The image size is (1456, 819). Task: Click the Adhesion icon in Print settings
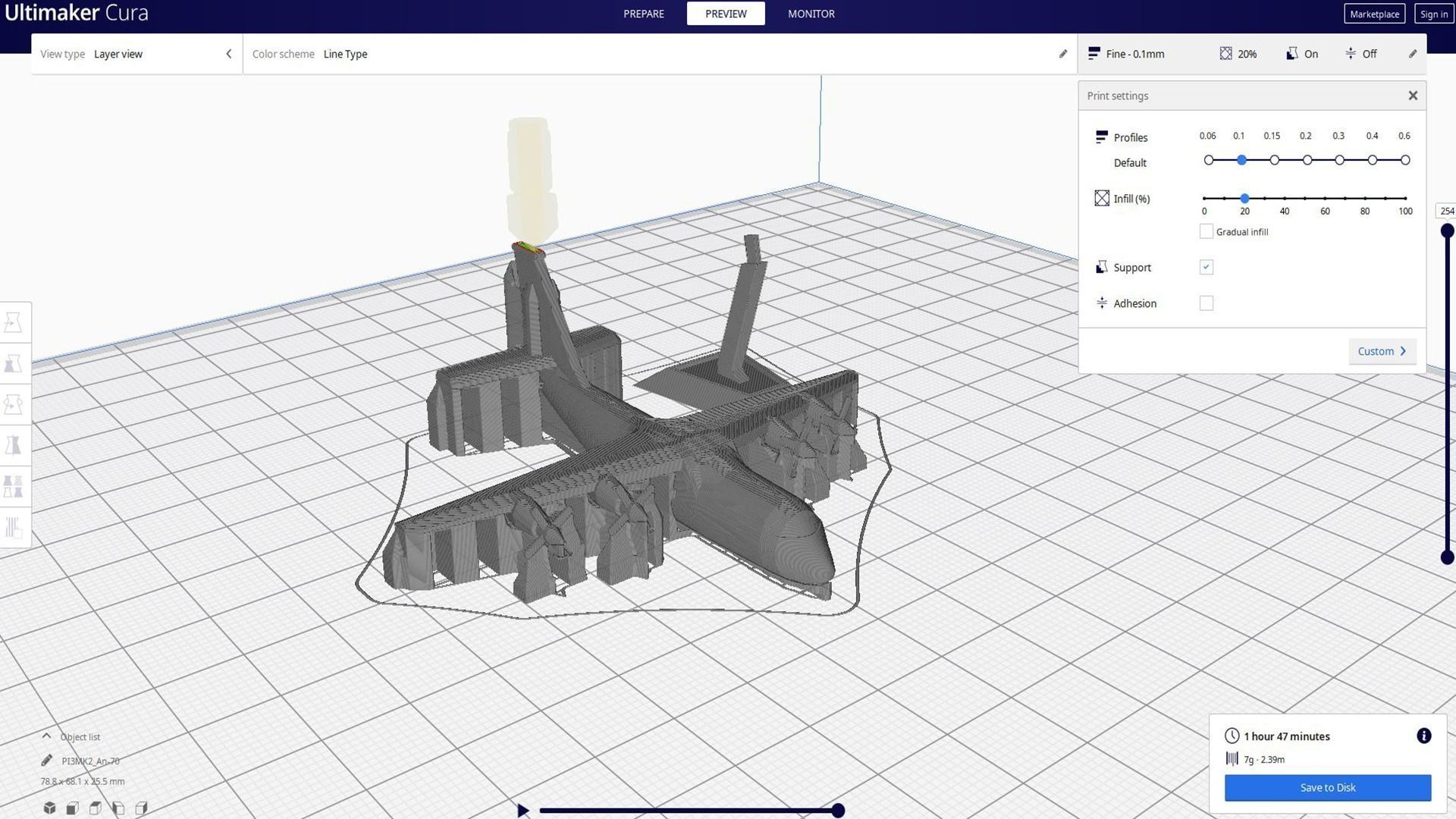(1101, 303)
